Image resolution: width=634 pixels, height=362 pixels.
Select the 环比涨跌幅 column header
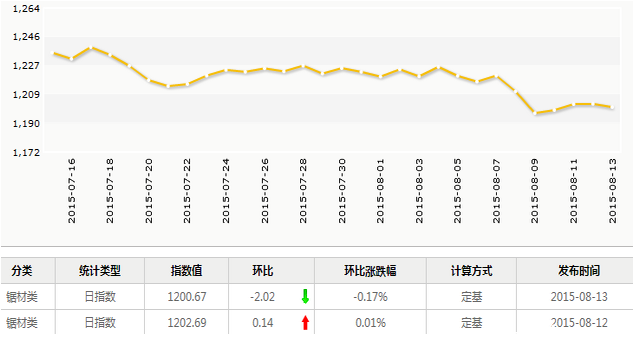coord(370,271)
